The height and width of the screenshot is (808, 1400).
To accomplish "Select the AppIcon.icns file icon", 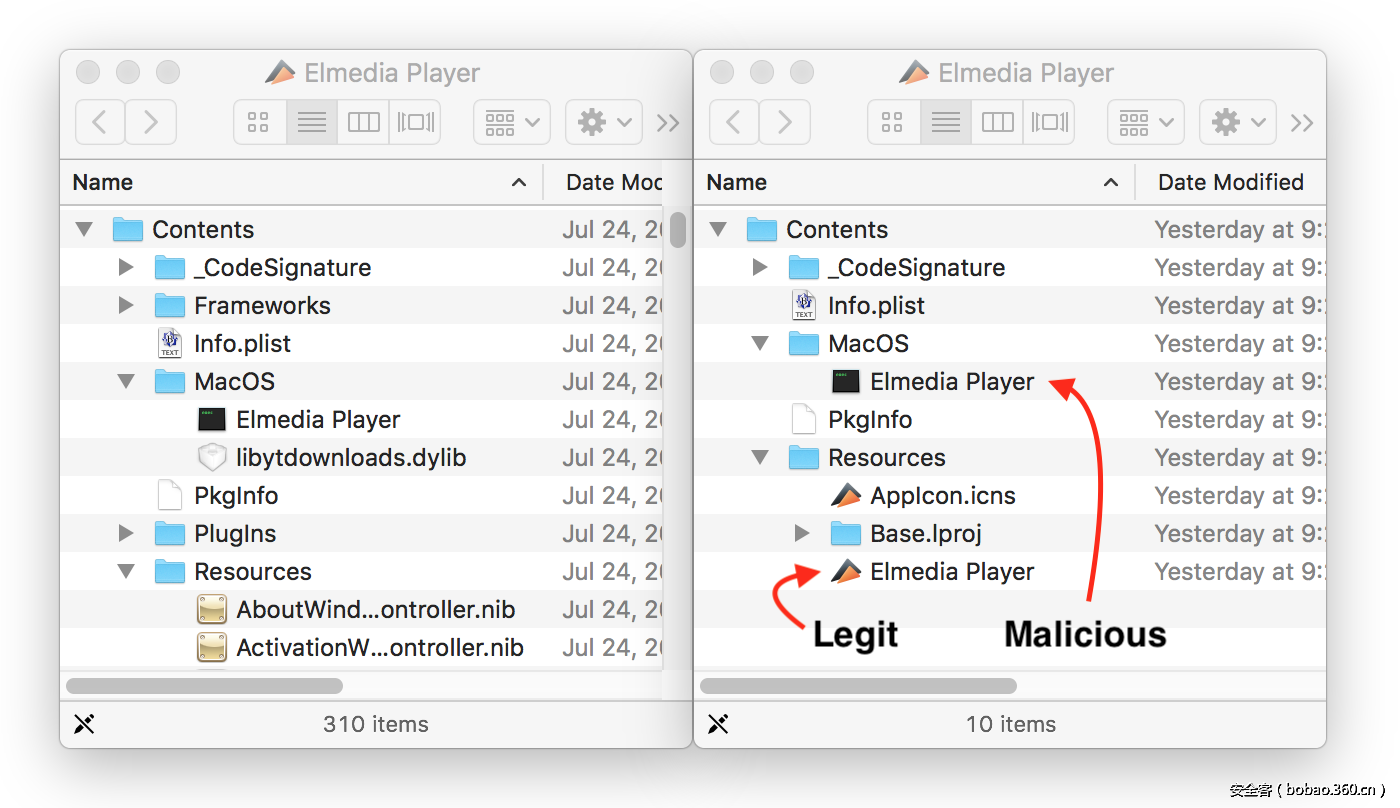I will pyautogui.click(x=846, y=495).
